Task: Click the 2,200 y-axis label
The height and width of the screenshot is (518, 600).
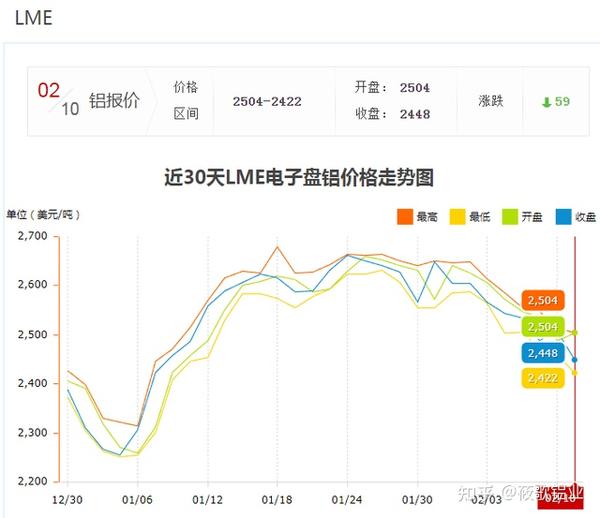Action: [33, 481]
